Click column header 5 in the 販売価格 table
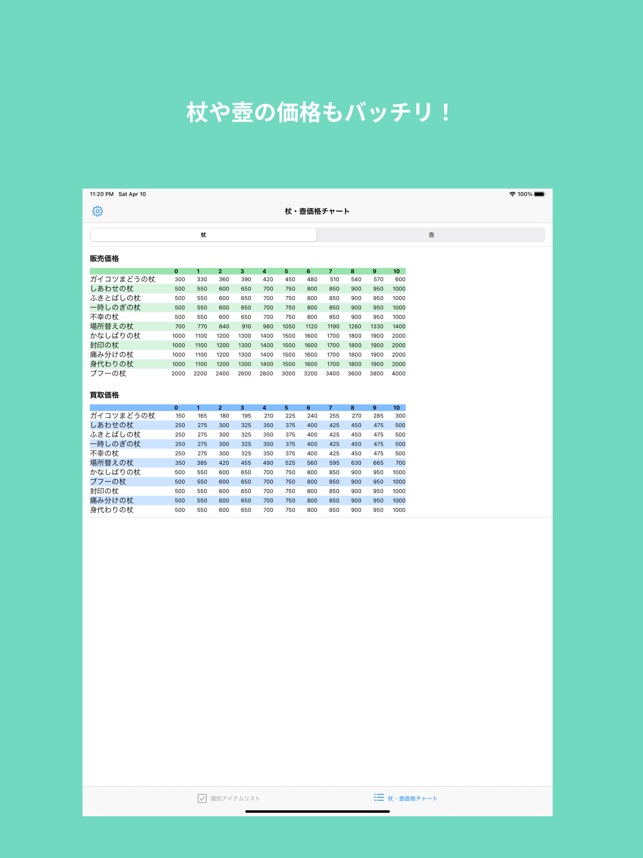The image size is (643, 858). coord(286,271)
